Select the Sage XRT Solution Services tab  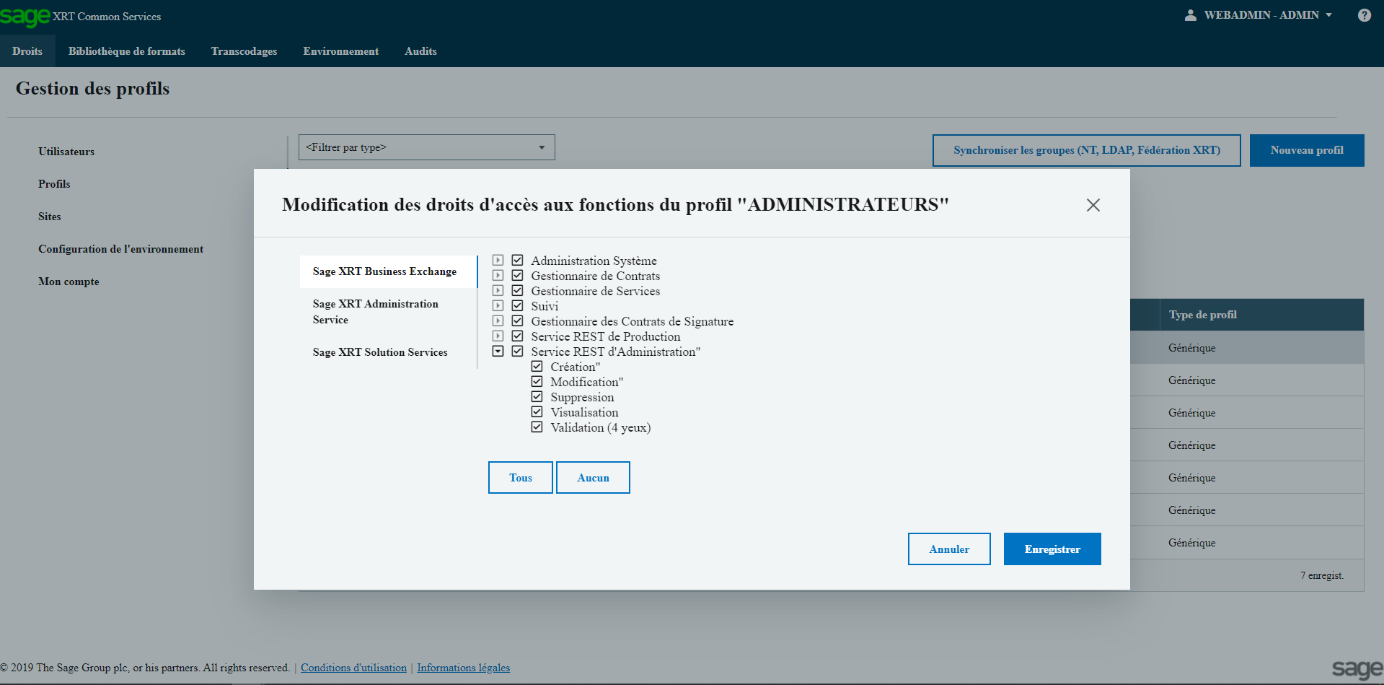click(x=380, y=353)
